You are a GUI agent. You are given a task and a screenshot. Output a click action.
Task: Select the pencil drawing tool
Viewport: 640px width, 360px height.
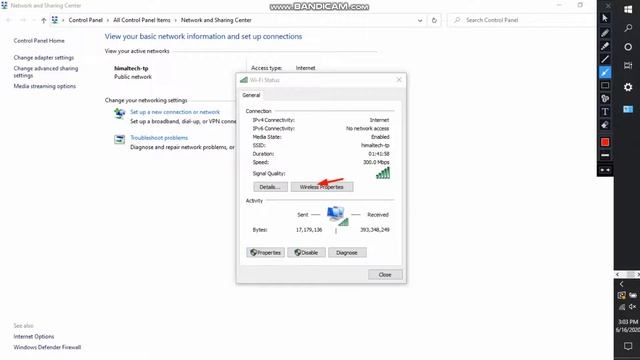(x=605, y=33)
